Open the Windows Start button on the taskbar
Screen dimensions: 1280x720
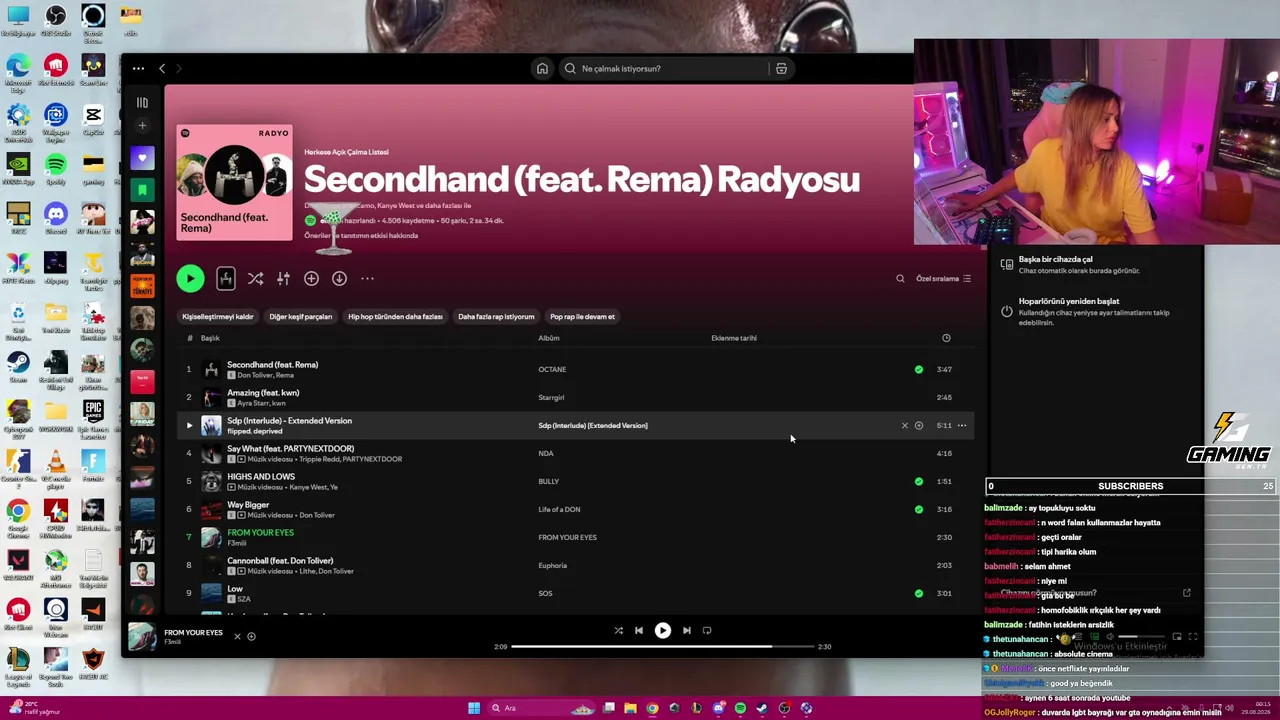coord(474,708)
